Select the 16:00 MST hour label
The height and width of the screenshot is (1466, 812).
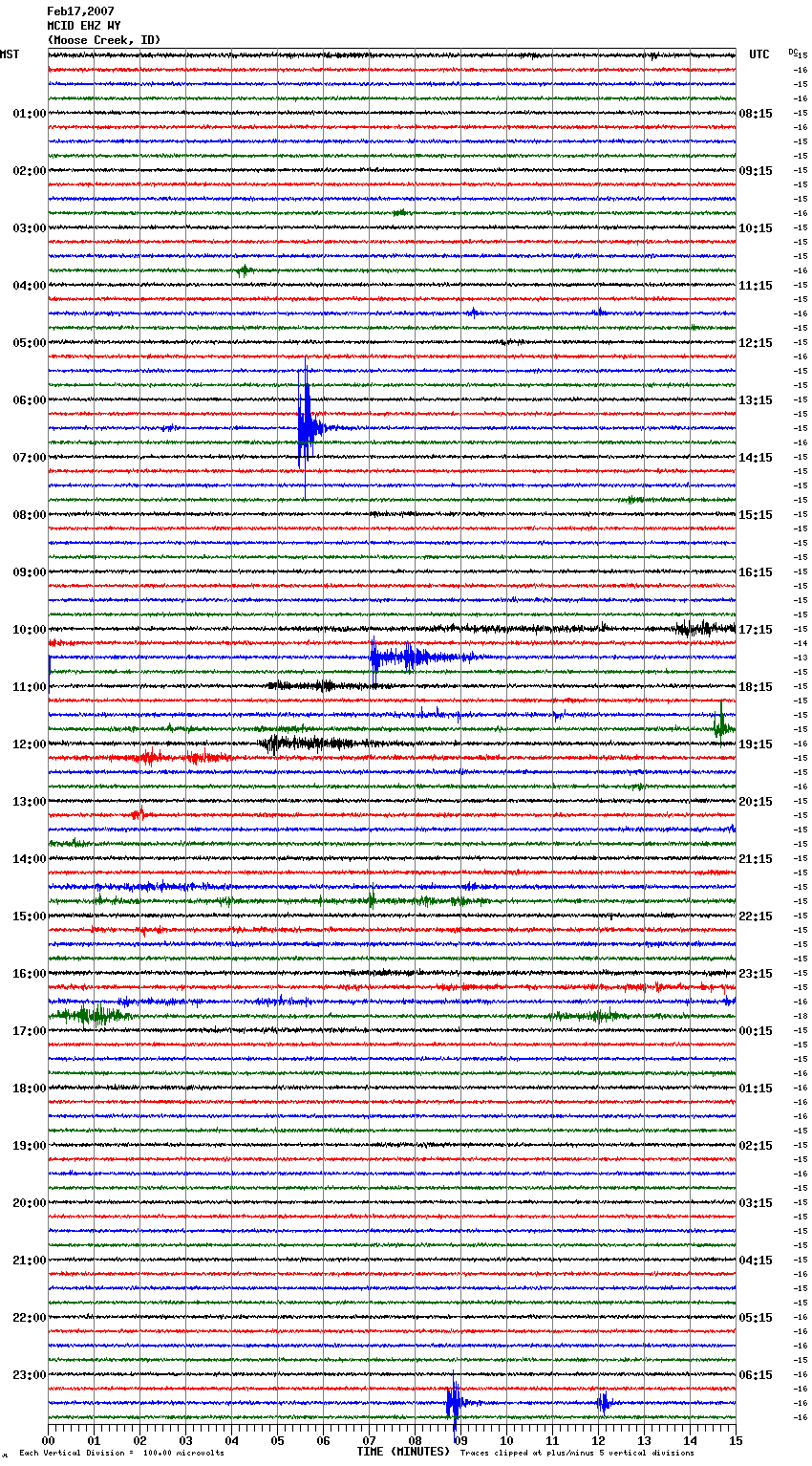click(30, 974)
